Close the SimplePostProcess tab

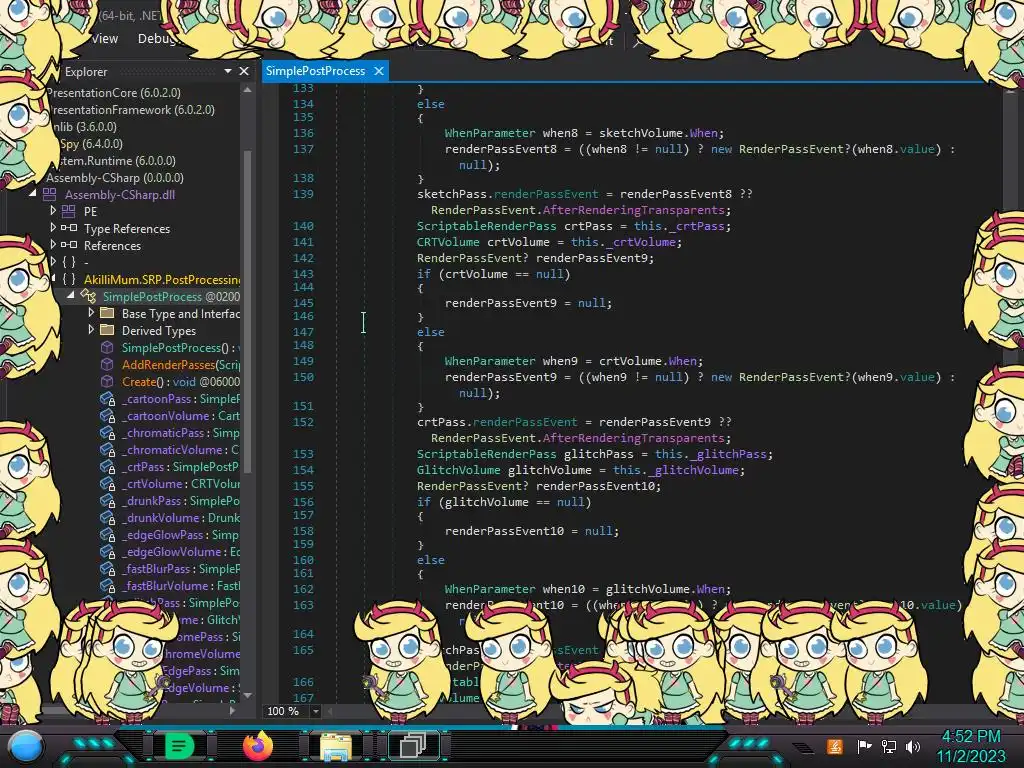379,71
